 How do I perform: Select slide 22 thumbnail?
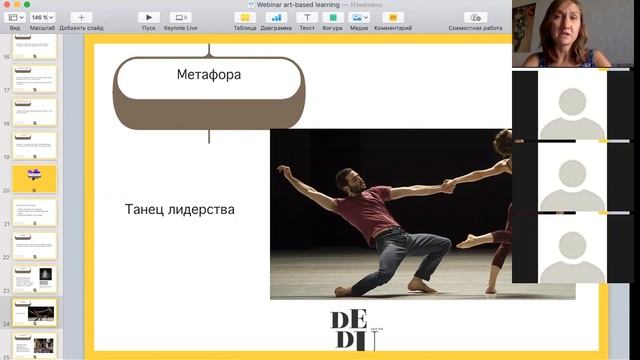pyautogui.click(x=34, y=246)
